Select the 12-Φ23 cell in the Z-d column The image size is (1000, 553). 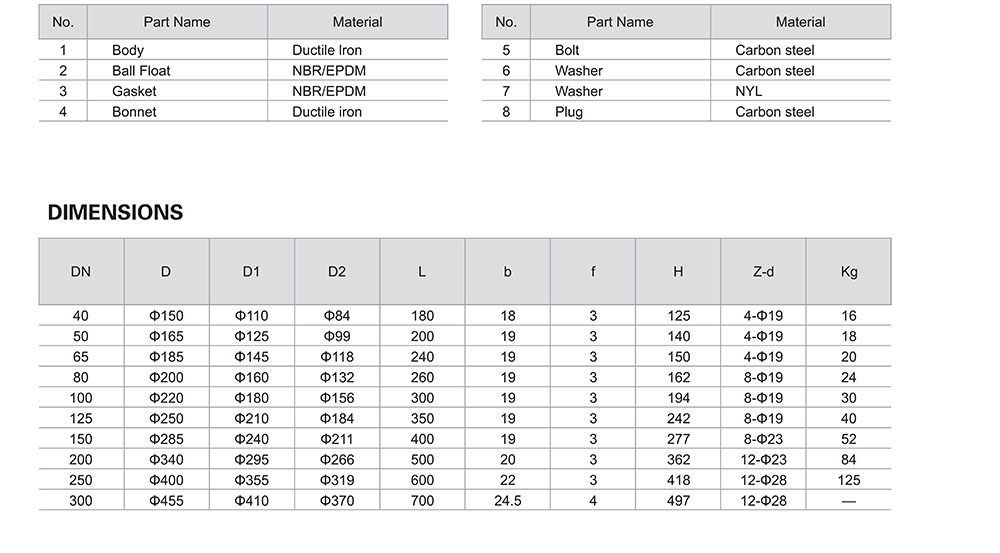[763, 460]
